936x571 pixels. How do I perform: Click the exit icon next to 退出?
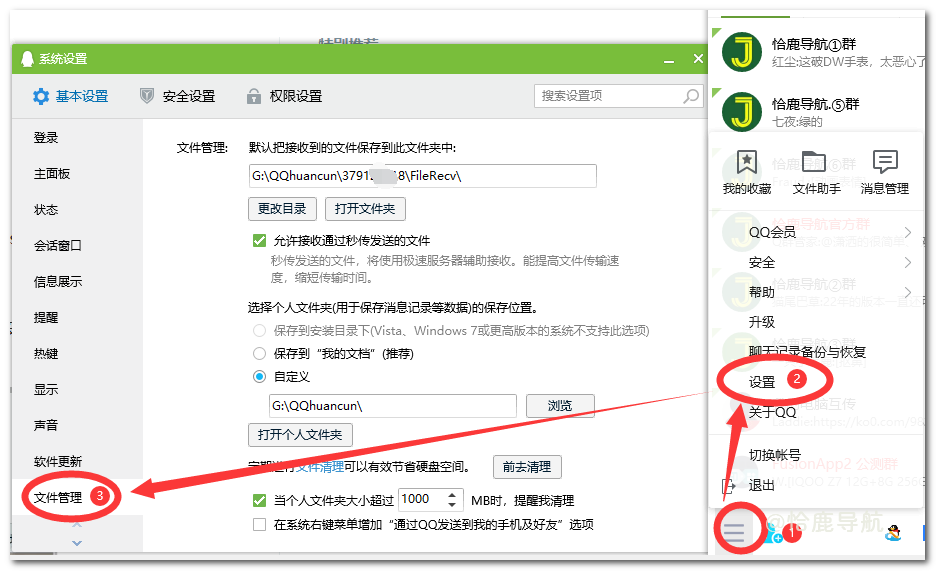[728, 485]
